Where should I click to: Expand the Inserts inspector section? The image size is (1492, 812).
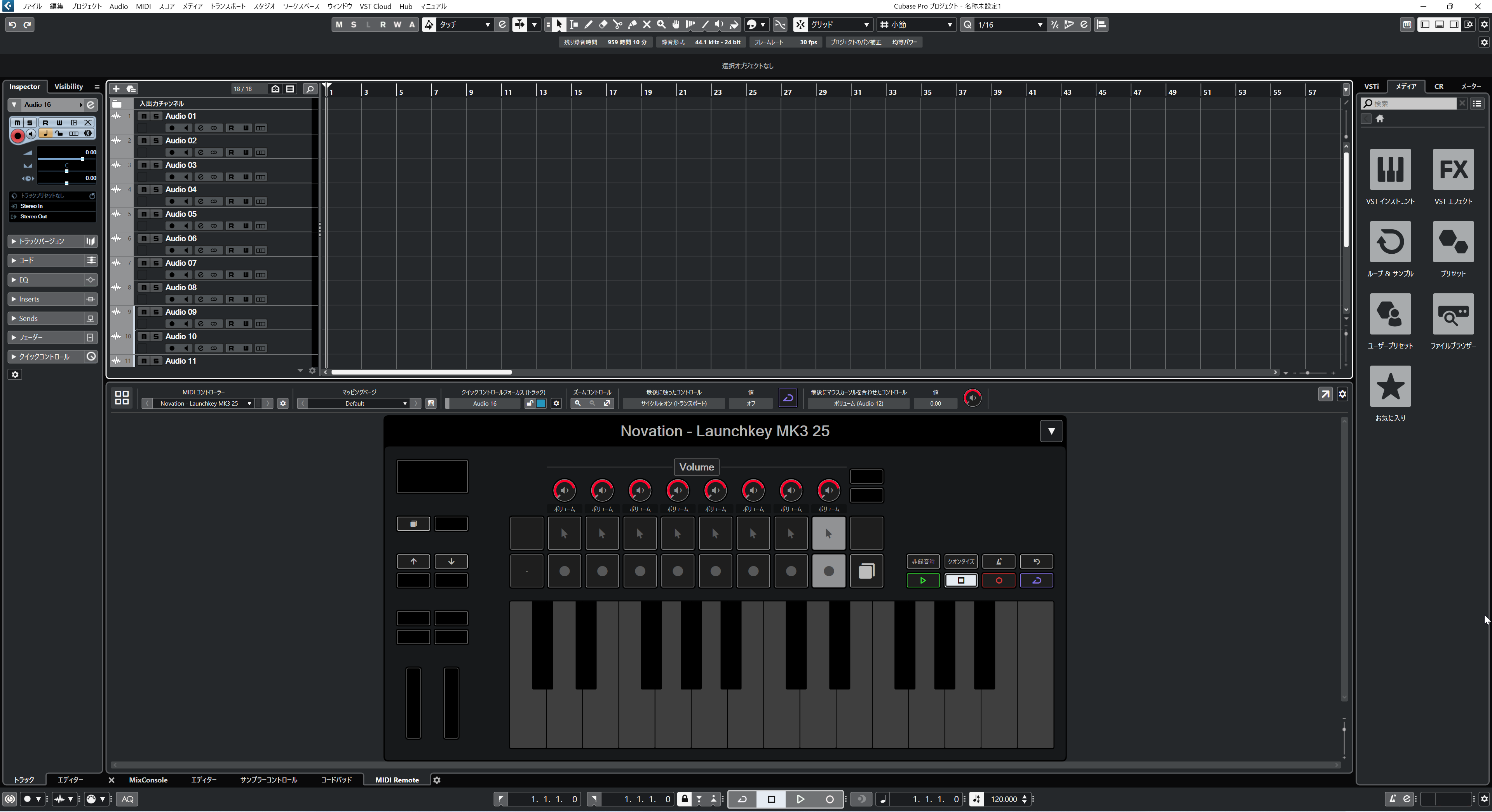(52, 299)
